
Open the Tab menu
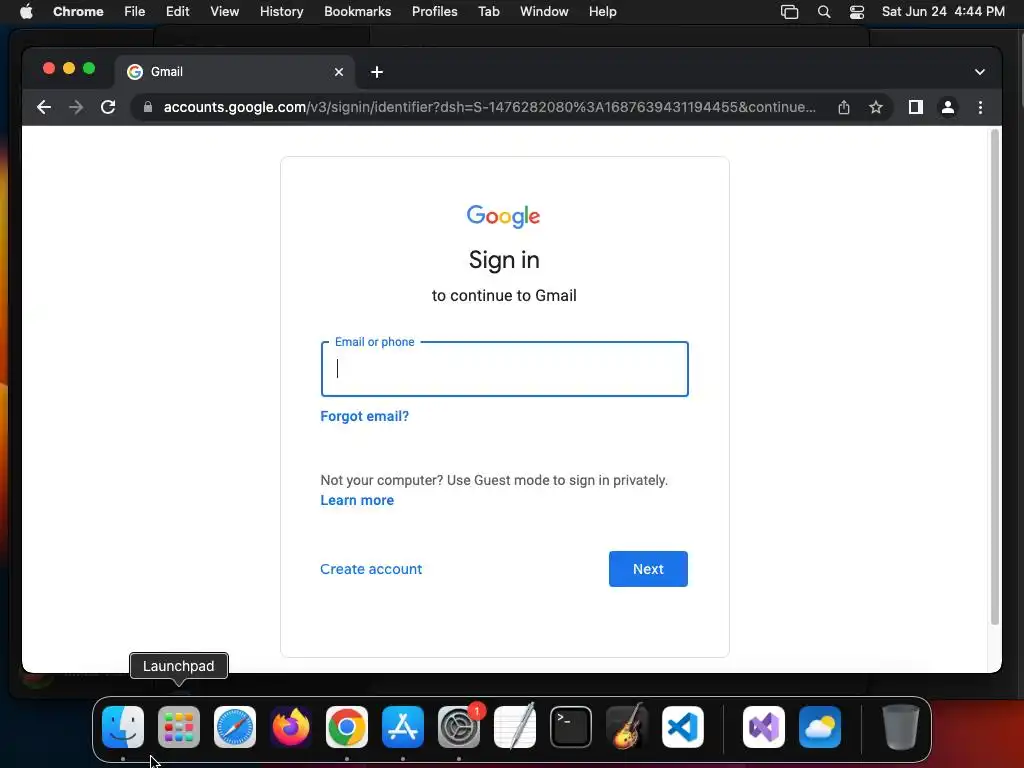(488, 12)
